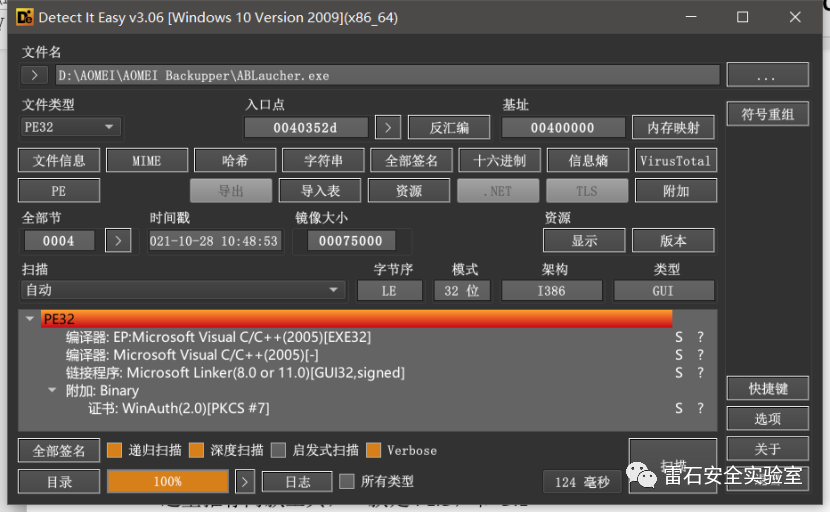The width and height of the screenshot is (830, 512).
Task: Open the 哈希 hash view
Action: click(235, 160)
